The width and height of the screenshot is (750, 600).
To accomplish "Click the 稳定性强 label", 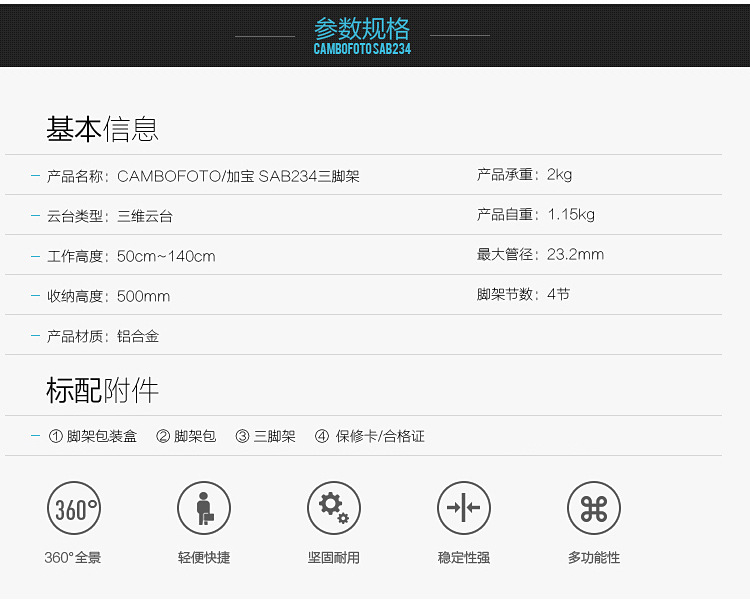I will click(464, 558).
